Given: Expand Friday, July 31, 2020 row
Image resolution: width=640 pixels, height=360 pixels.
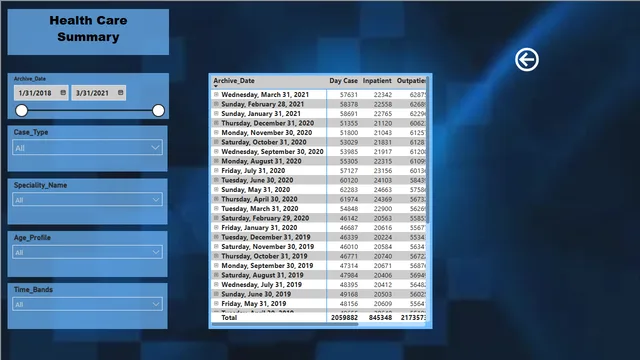Looking at the screenshot, I should 216,170.
